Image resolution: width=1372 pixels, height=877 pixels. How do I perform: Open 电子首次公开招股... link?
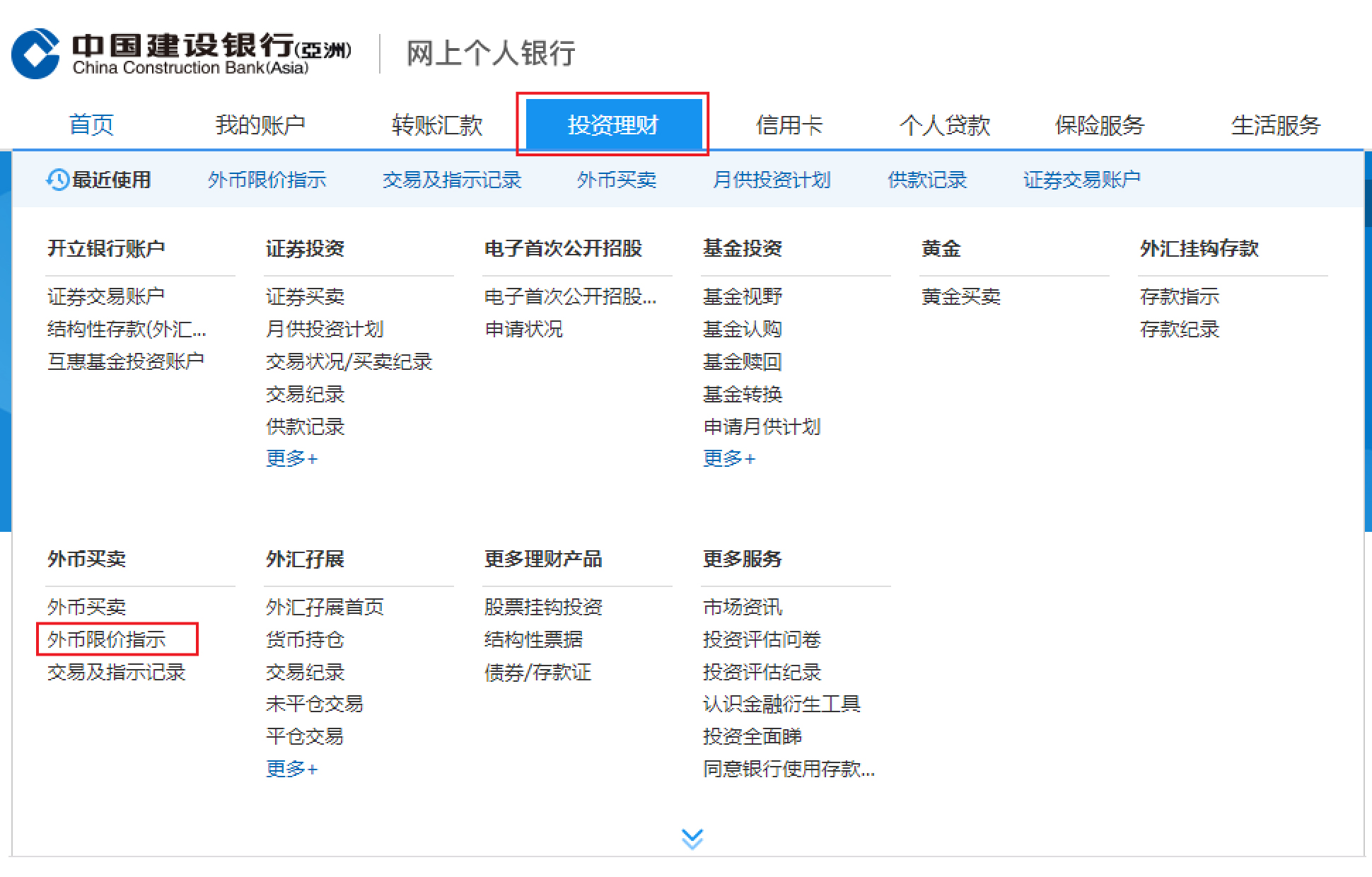[x=571, y=296]
